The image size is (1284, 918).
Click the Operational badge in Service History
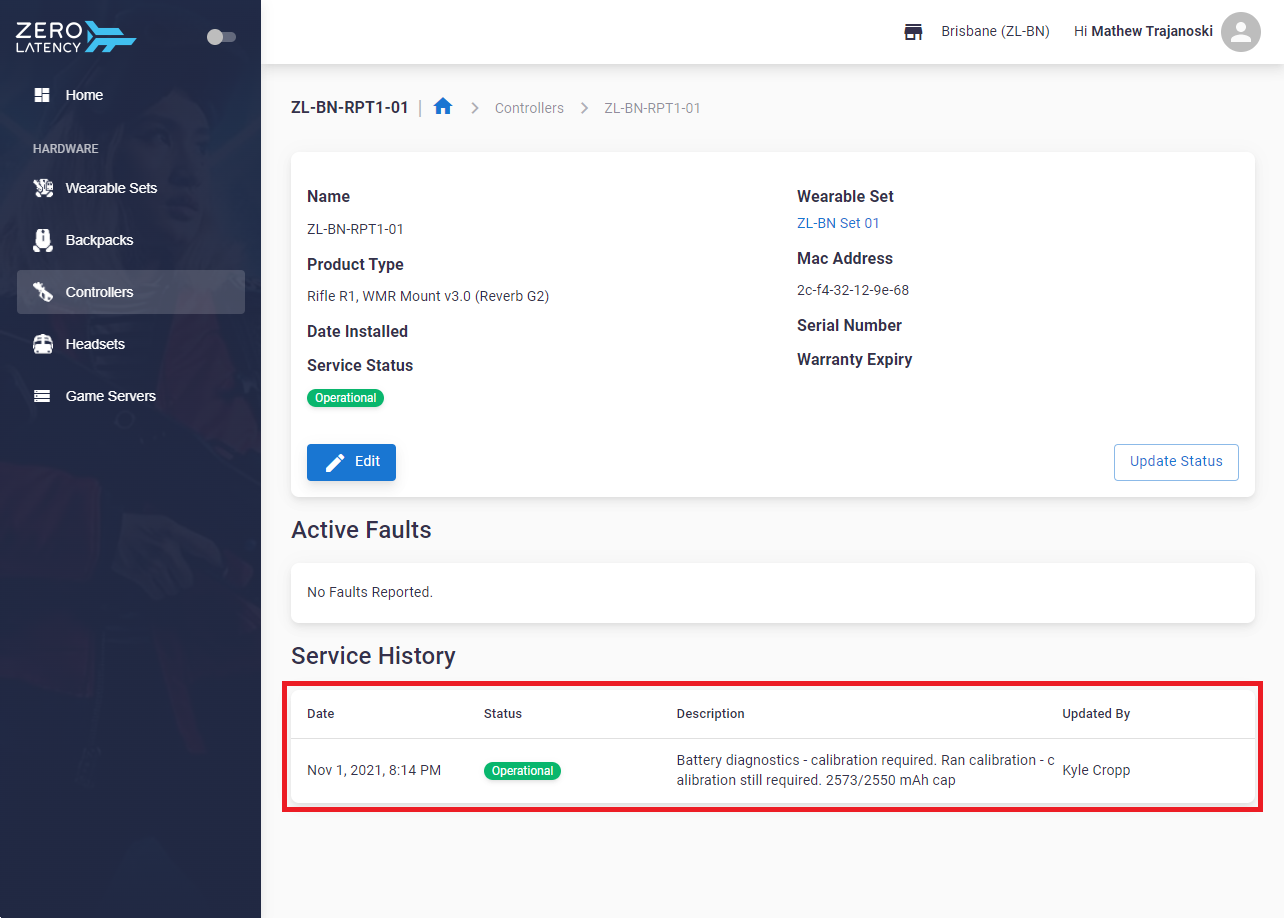pos(522,771)
